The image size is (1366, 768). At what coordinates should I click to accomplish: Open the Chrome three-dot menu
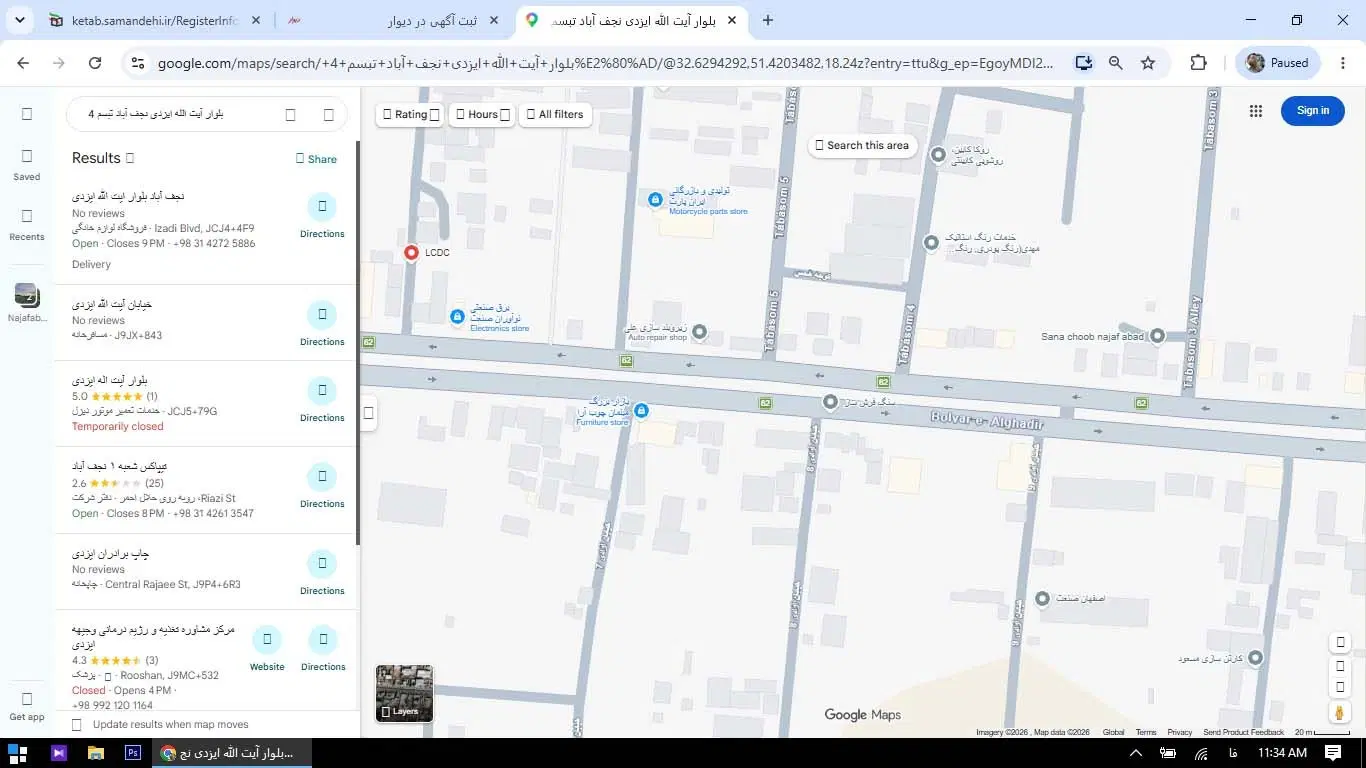(1343, 63)
